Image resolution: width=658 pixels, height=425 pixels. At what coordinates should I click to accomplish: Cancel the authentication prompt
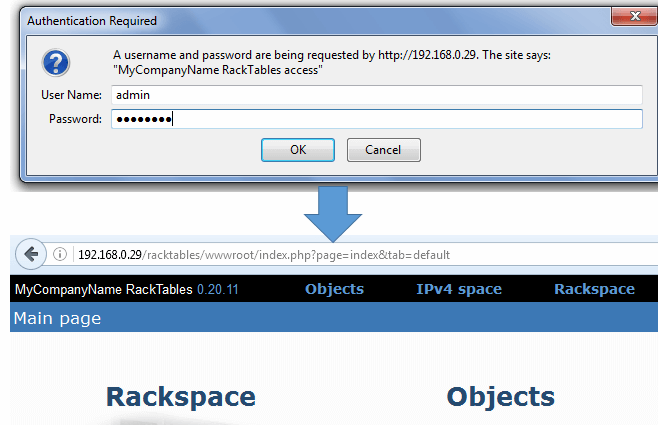(x=383, y=150)
